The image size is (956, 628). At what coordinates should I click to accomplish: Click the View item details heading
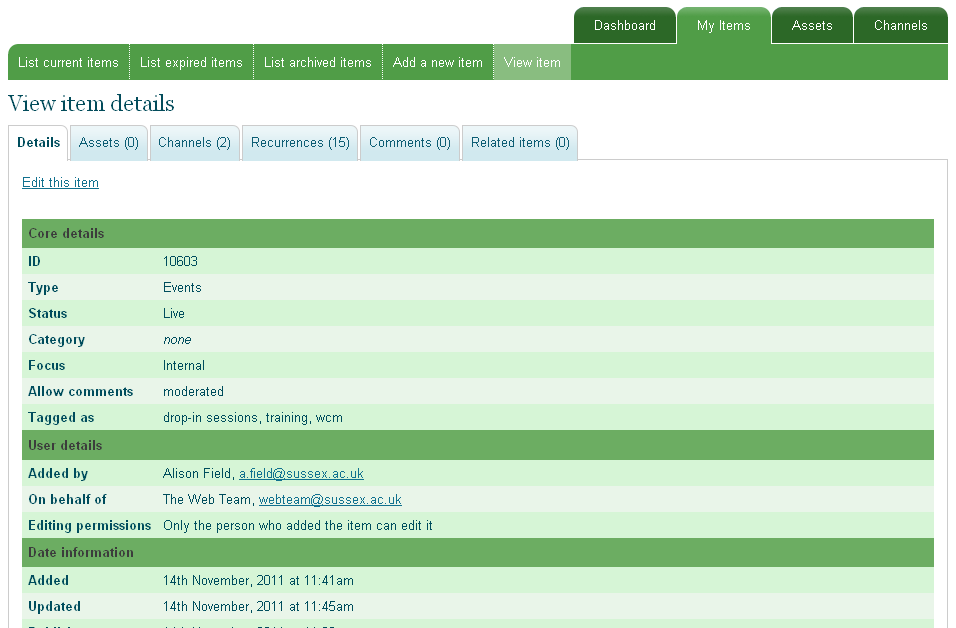pos(91,104)
